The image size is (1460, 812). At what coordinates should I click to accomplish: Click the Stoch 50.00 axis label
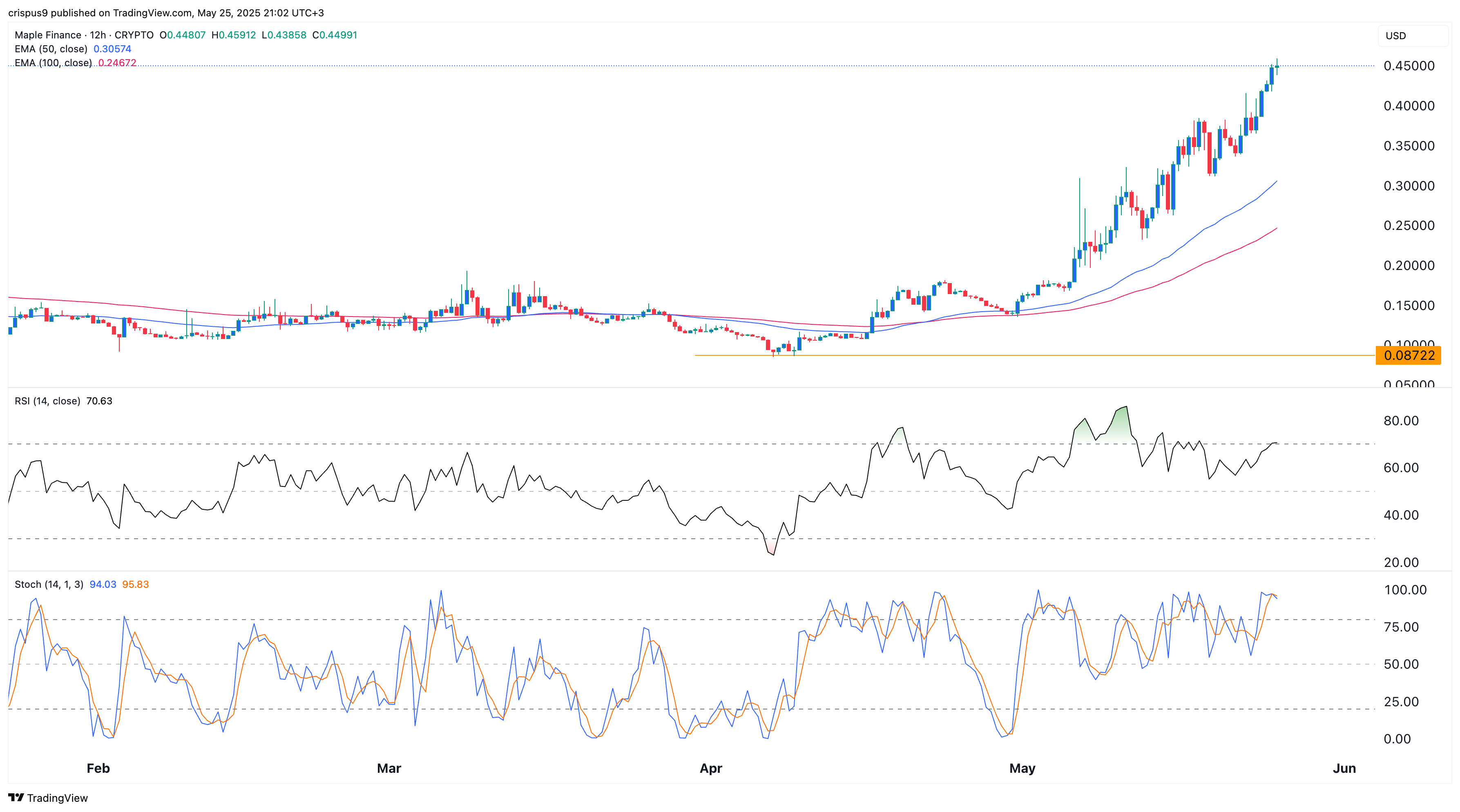tap(1401, 664)
